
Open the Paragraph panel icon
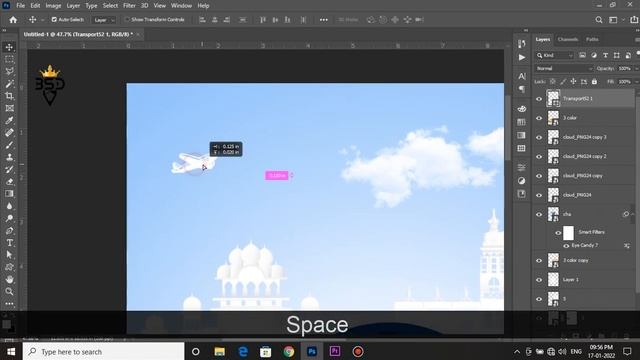[522, 89]
